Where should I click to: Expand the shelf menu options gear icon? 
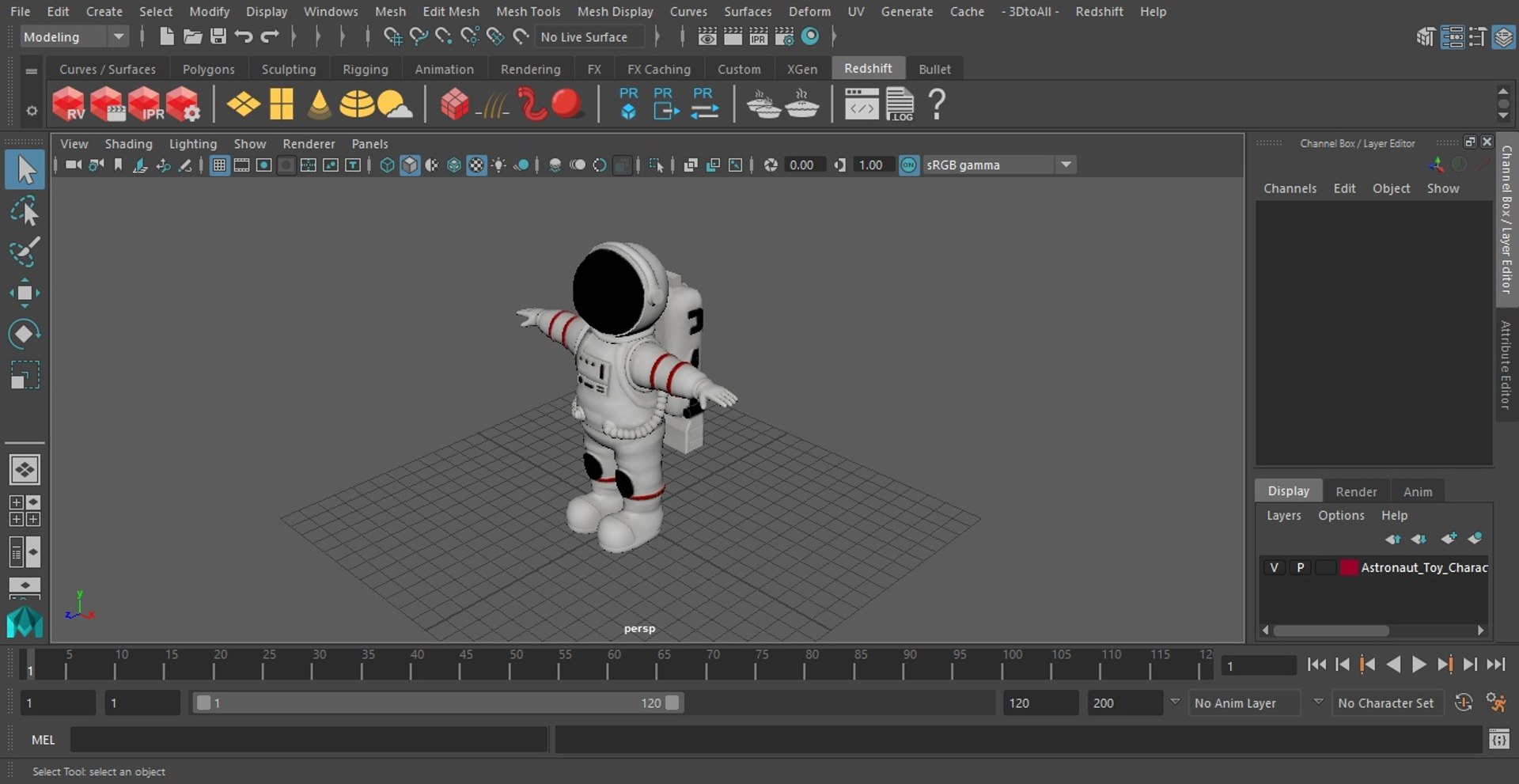(32, 111)
